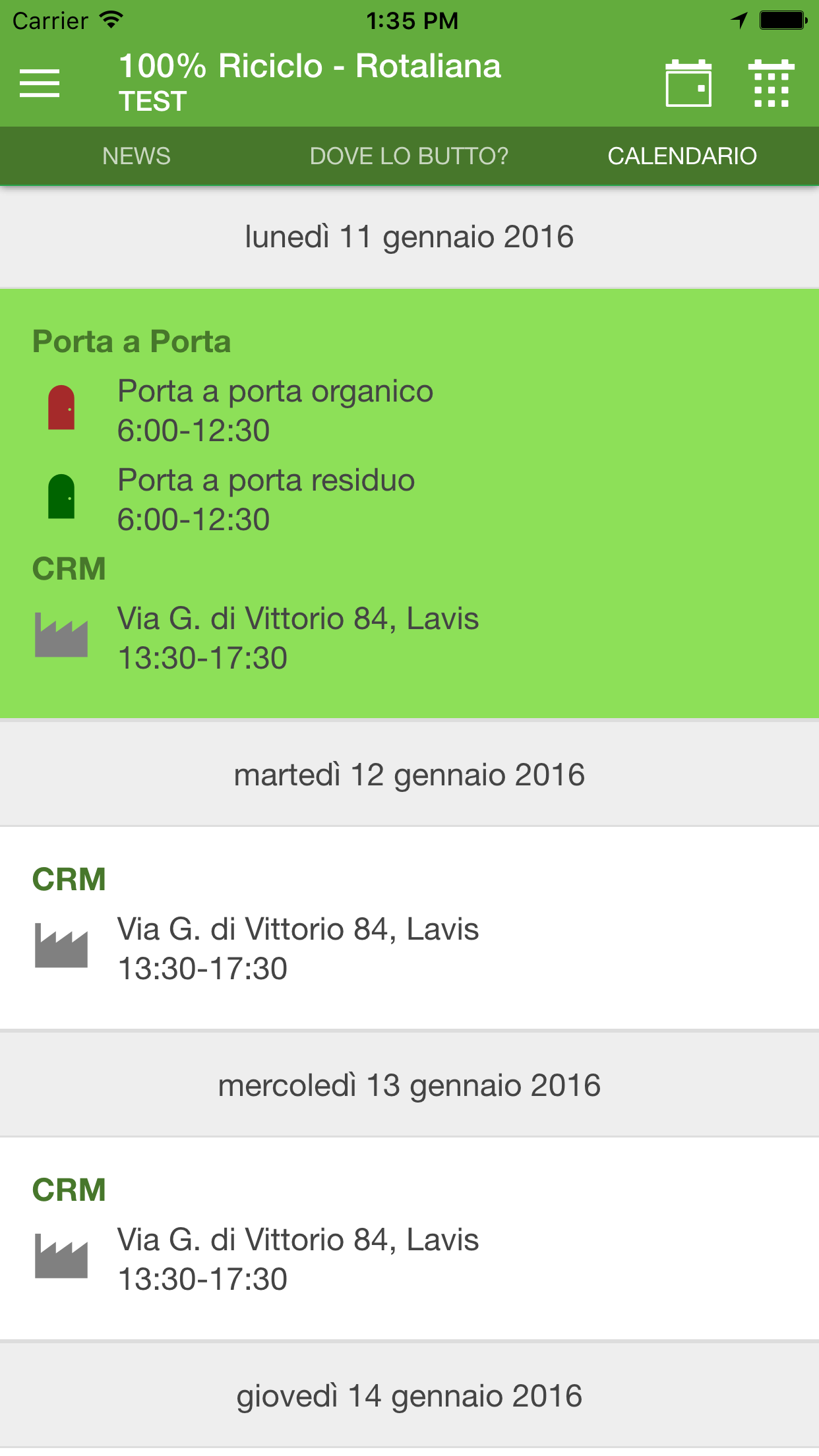Tap the battery indicator in status bar
This screenshot has height=1456, width=819.
783,20
